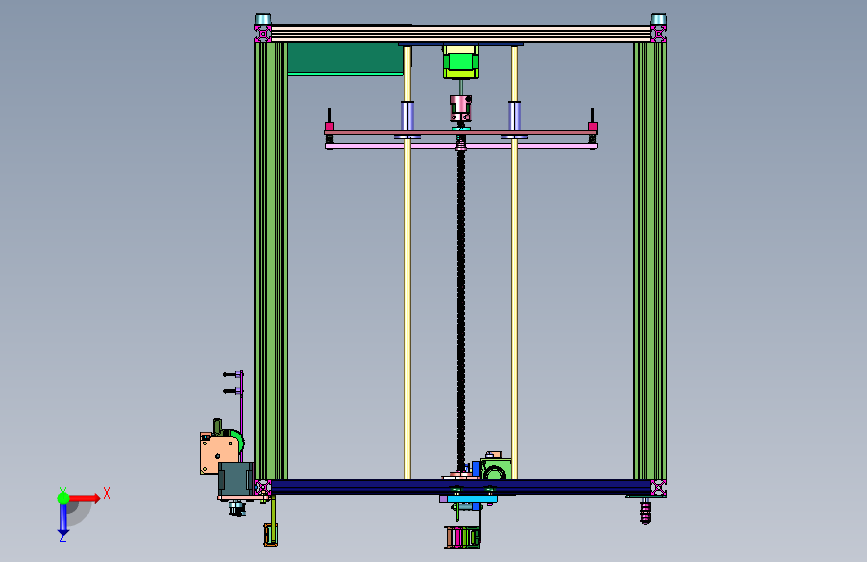Select the bottom-left pink corner bracket
This screenshot has height=562, width=867.
point(263,487)
